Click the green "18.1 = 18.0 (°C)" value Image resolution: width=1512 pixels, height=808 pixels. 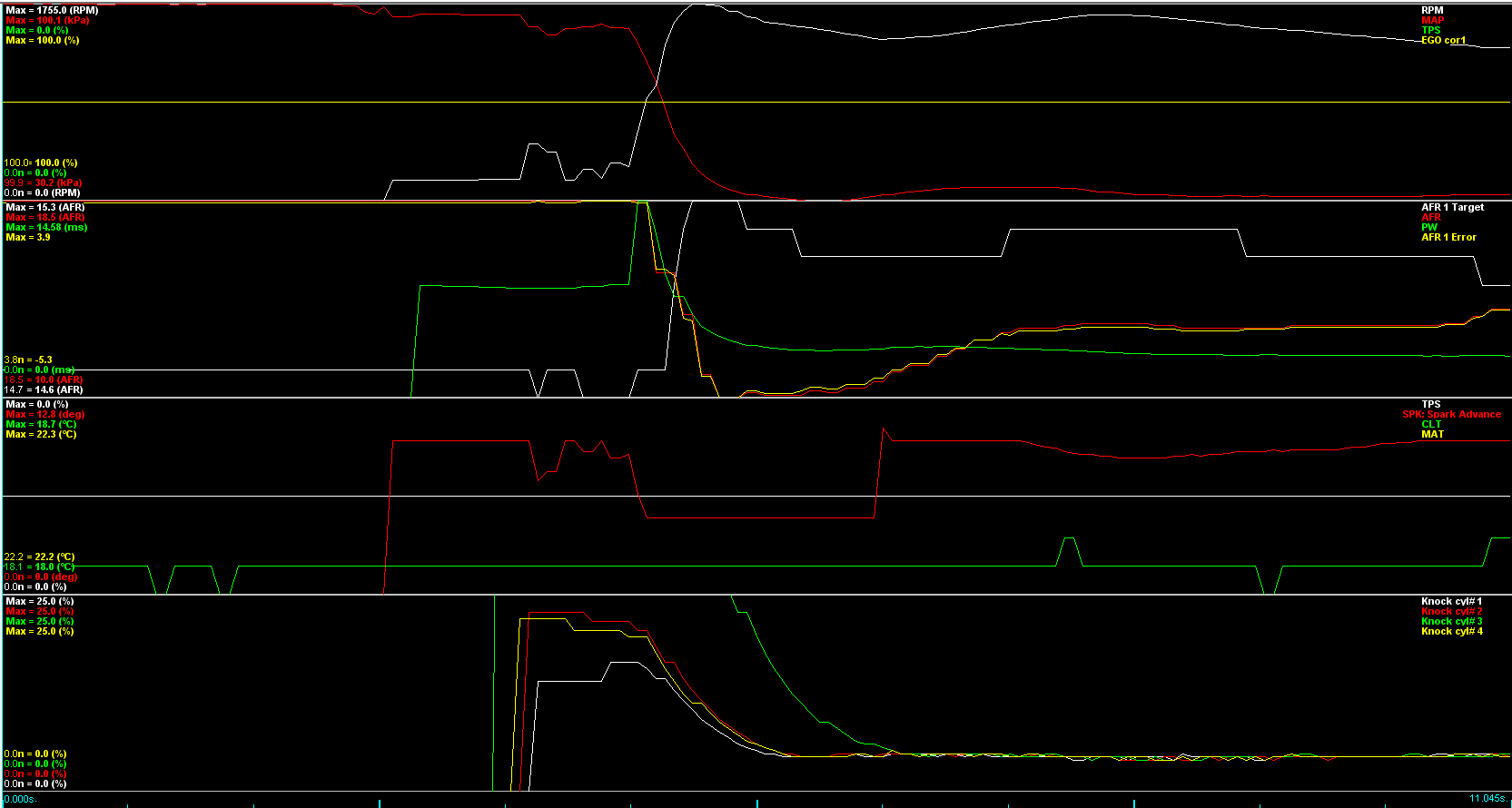coord(40,567)
